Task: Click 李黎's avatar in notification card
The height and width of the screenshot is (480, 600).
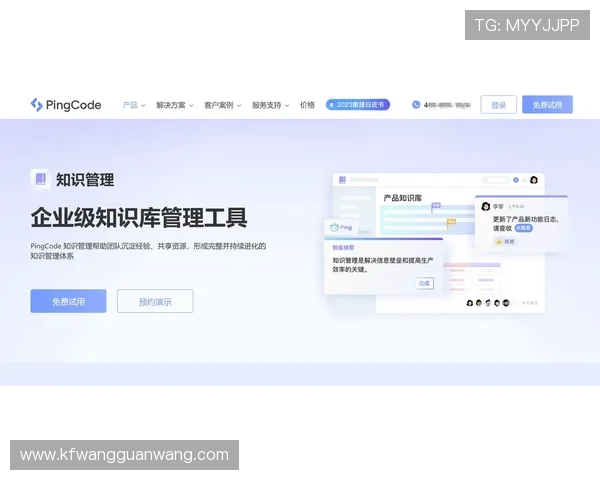Action: pyautogui.click(x=486, y=207)
